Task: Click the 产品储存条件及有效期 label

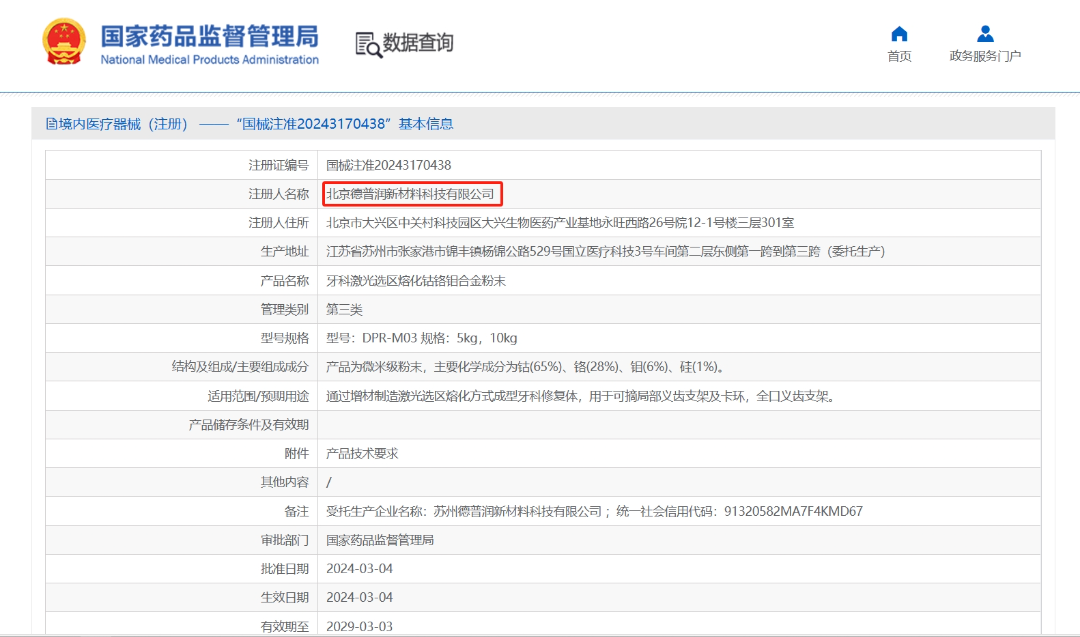Action: tap(249, 425)
